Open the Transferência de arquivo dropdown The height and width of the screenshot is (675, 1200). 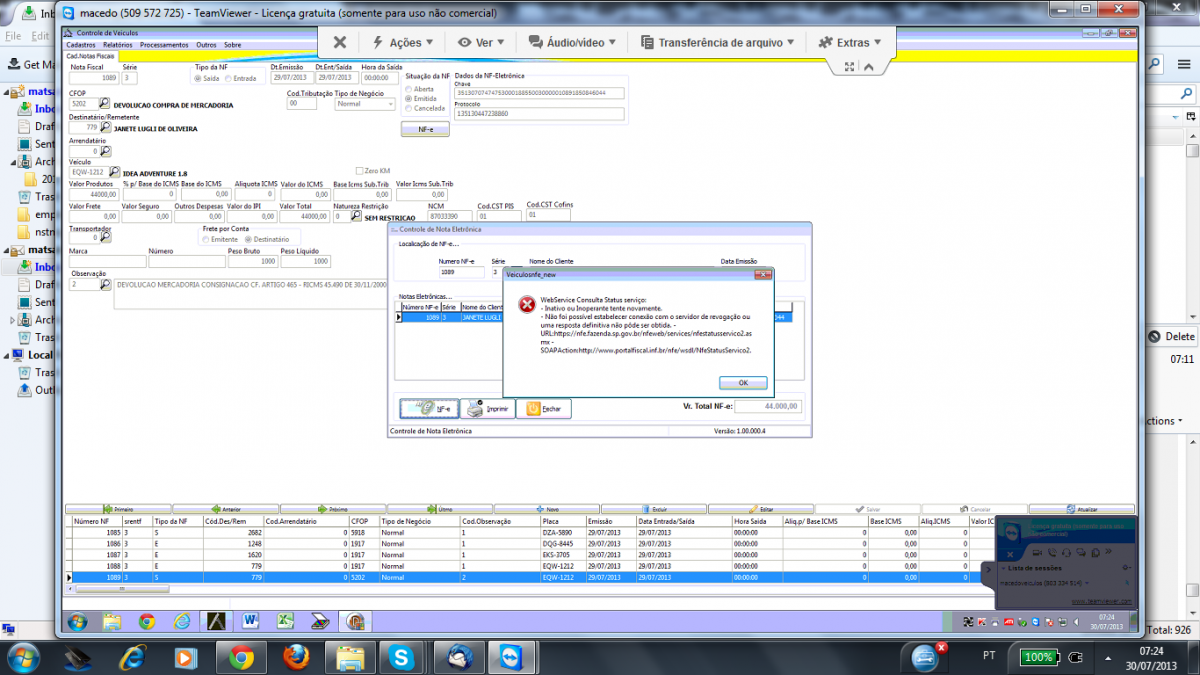717,42
